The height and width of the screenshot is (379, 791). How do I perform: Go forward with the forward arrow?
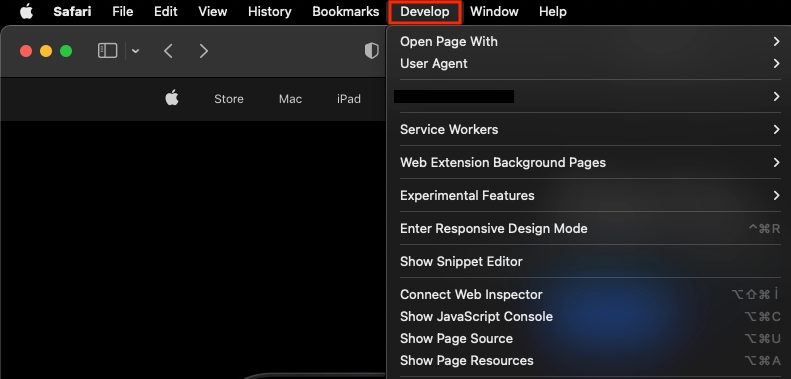(x=203, y=51)
